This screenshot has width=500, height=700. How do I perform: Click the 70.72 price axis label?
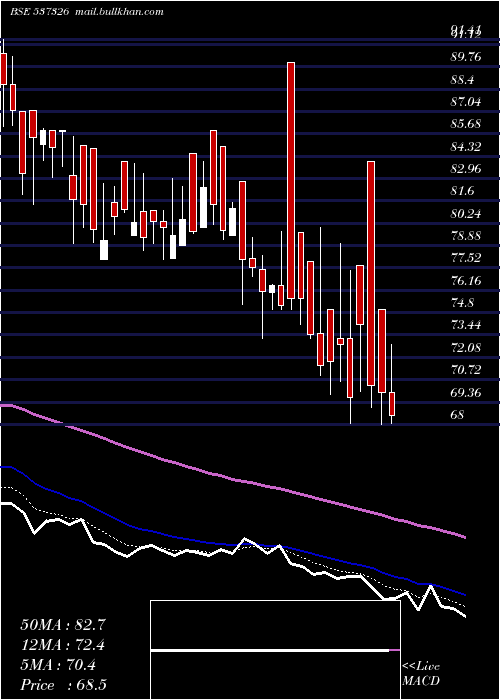click(x=466, y=370)
